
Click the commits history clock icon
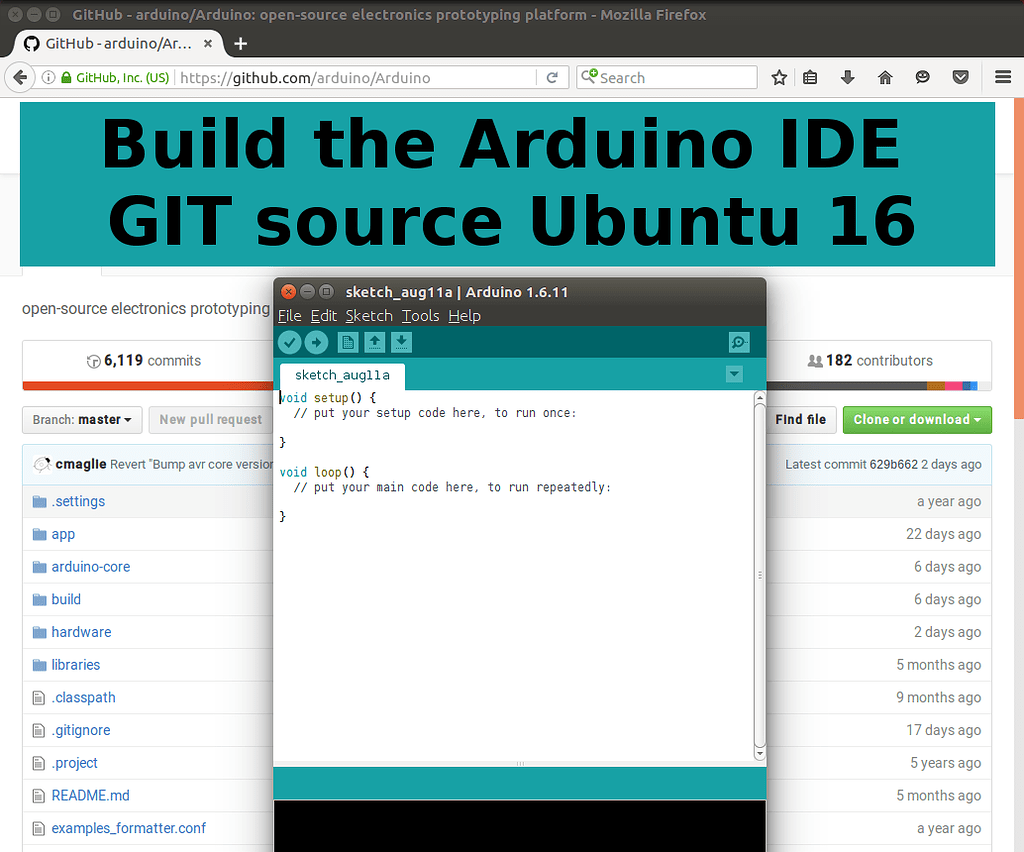[93, 361]
